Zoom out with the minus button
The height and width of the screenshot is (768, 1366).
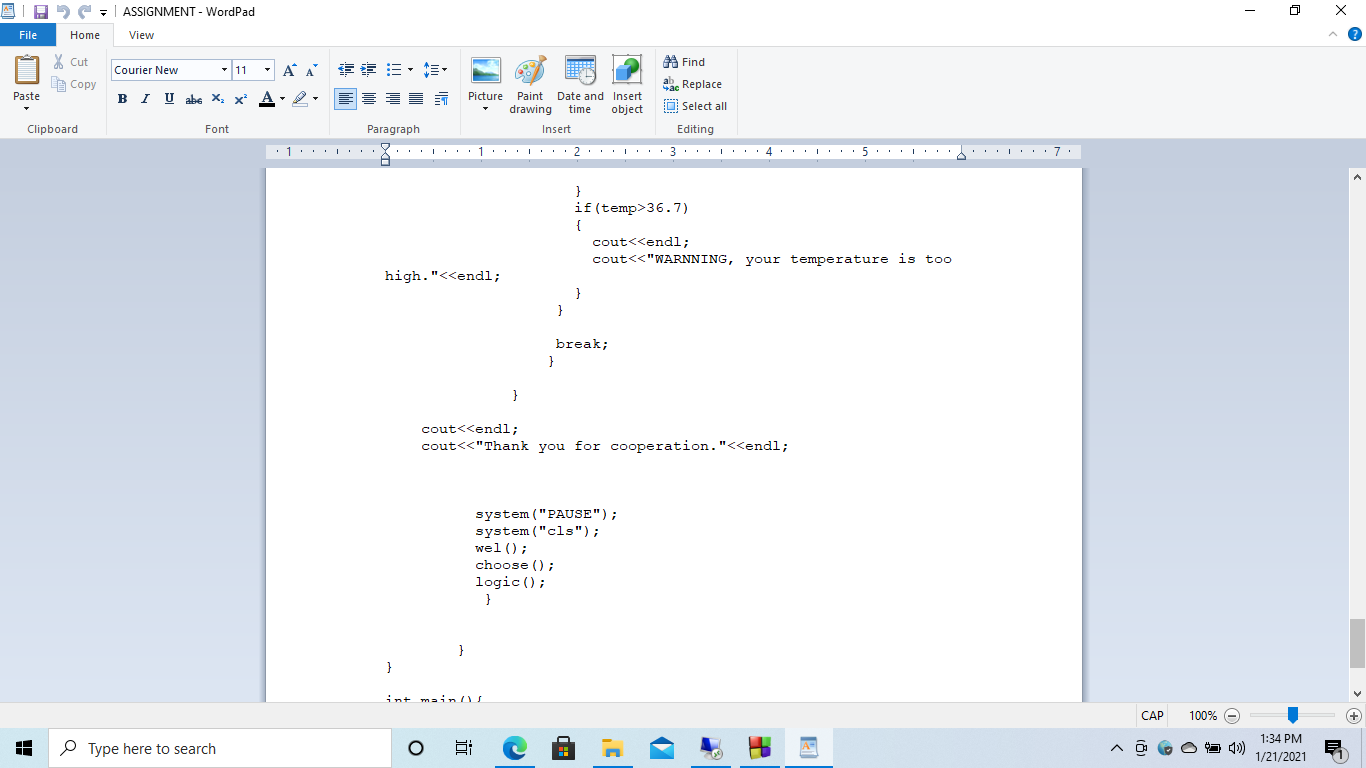1232,716
